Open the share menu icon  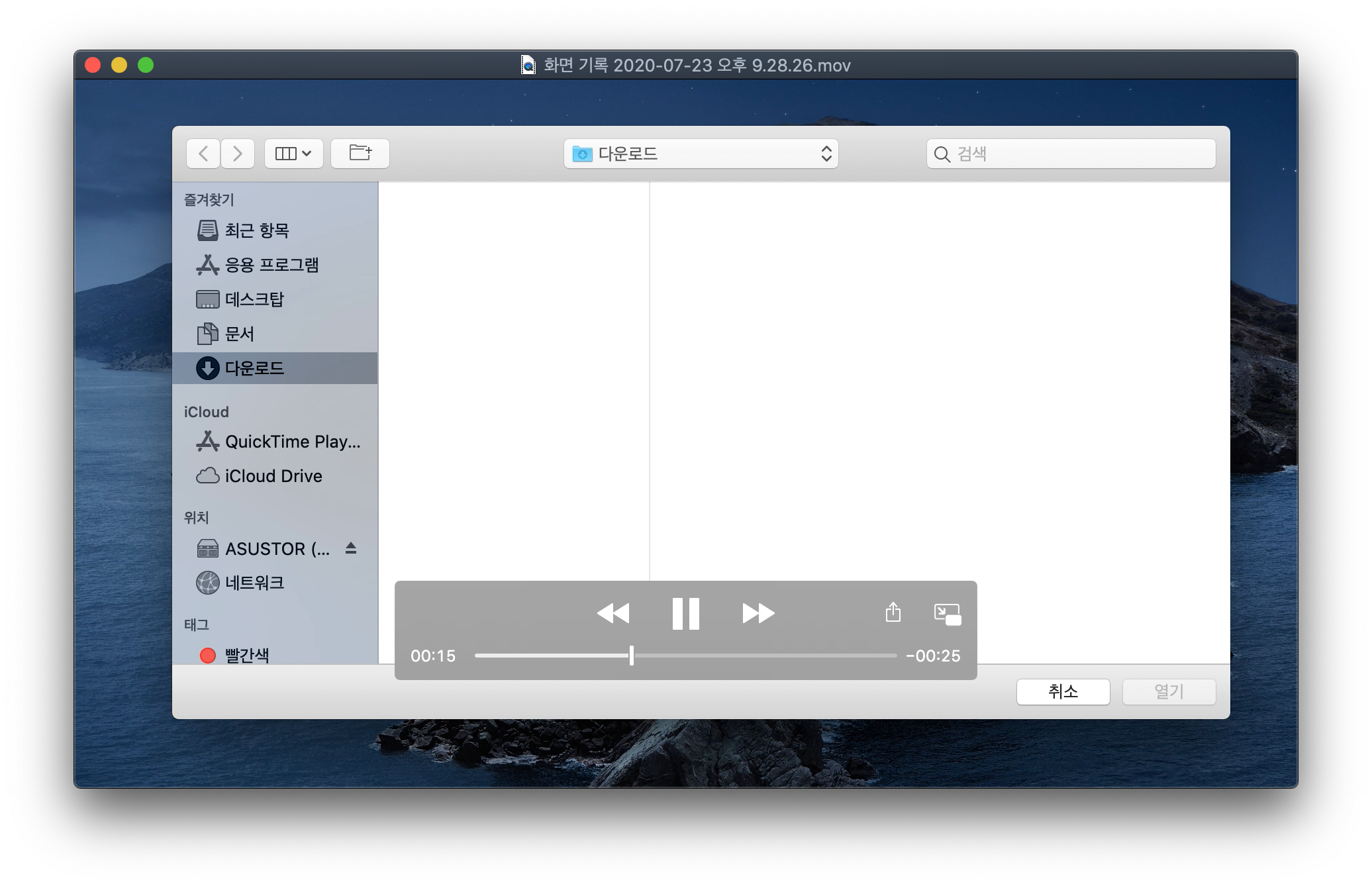[x=893, y=613]
